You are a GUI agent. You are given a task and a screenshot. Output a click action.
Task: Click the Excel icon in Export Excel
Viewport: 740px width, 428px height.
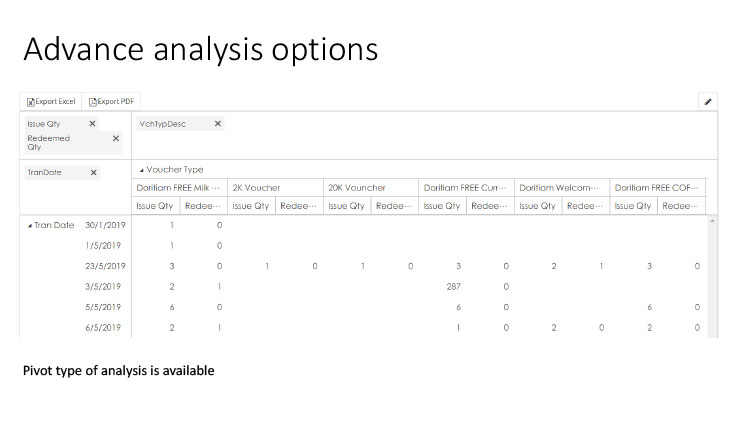point(31,101)
